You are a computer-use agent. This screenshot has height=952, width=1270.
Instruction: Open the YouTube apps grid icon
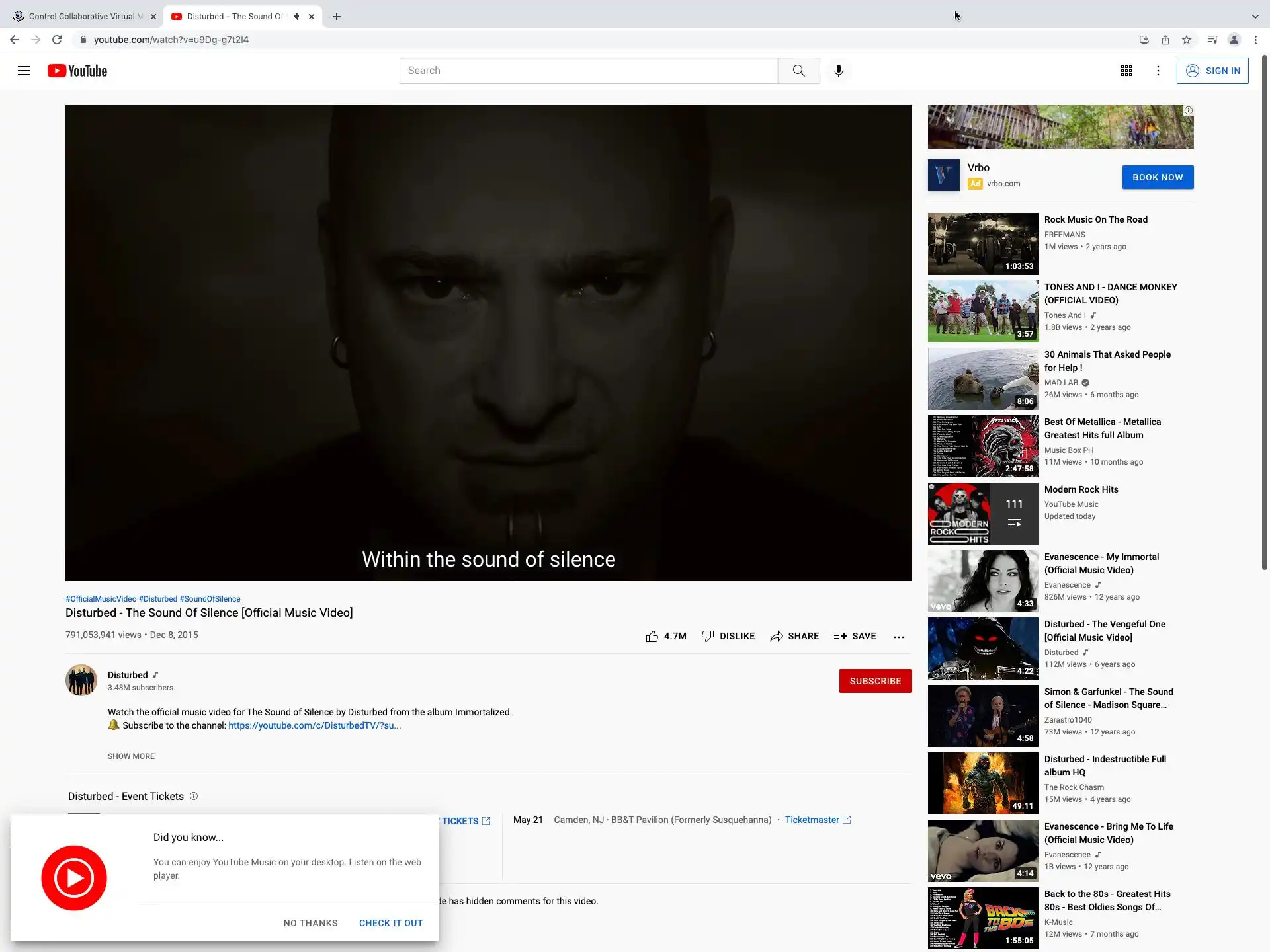(x=1126, y=71)
